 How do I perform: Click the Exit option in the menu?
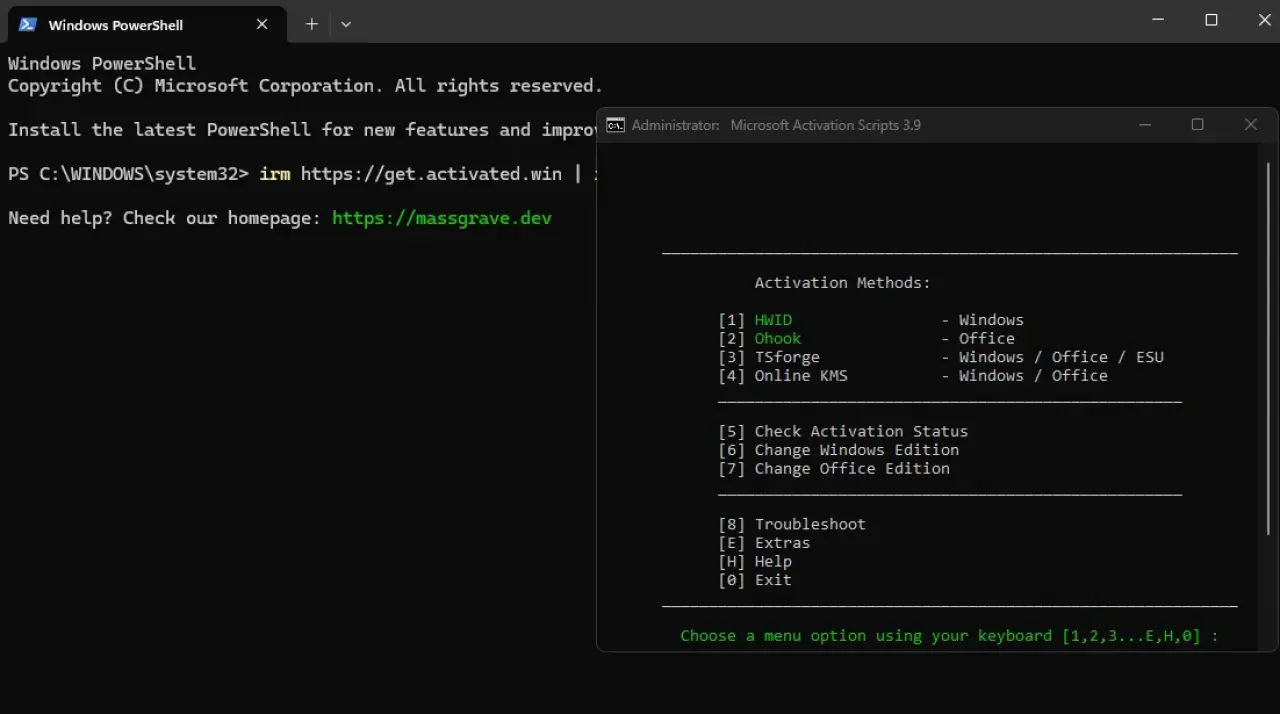tap(772, 580)
